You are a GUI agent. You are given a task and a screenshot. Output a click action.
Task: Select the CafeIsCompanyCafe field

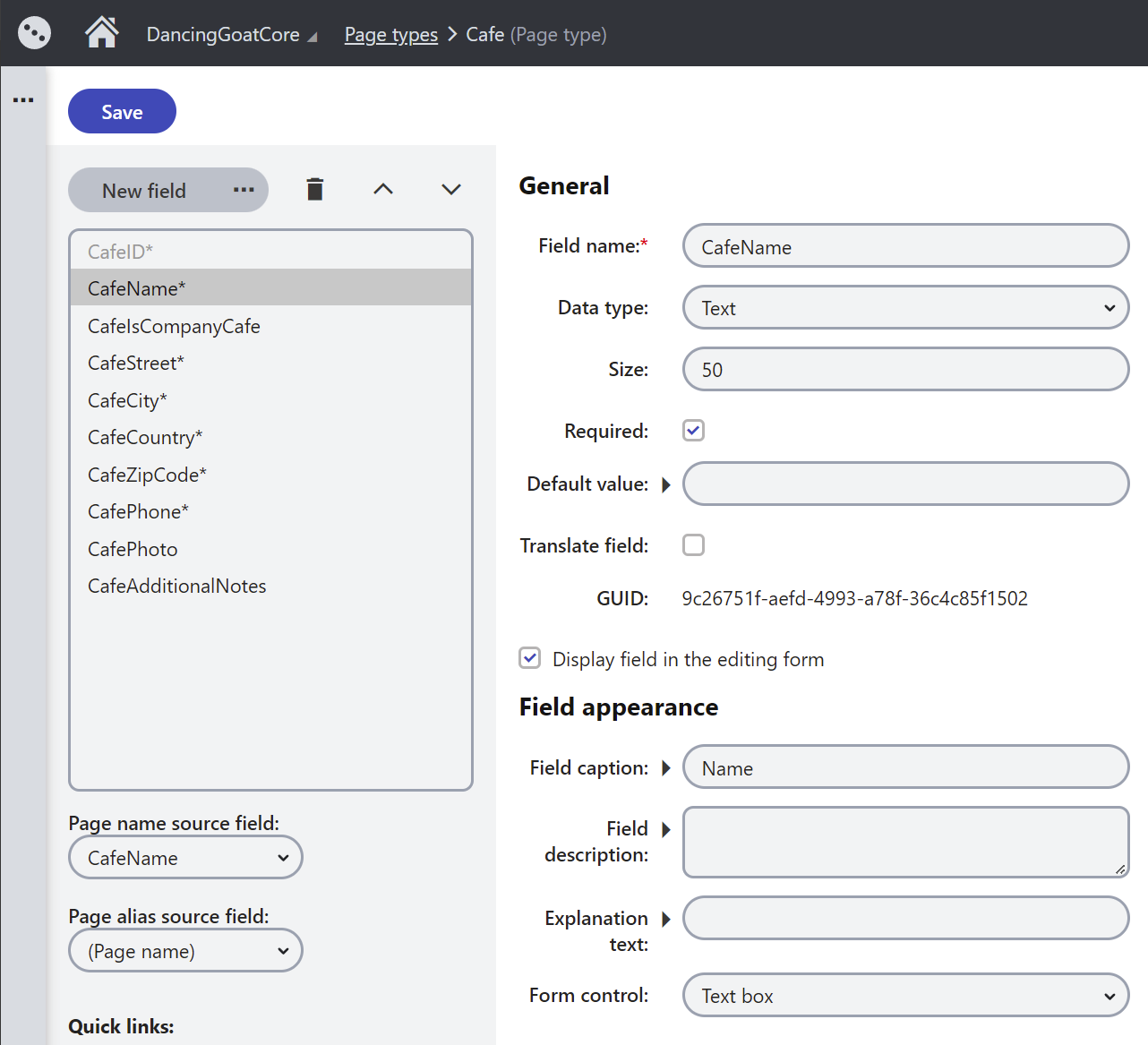click(x=270, y=325)
